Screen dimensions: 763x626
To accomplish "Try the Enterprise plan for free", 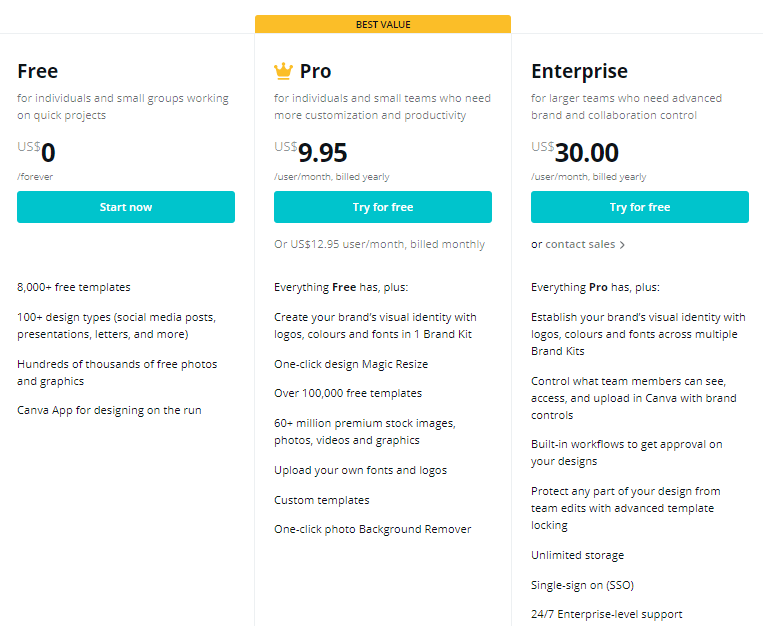I will [640, 207].
